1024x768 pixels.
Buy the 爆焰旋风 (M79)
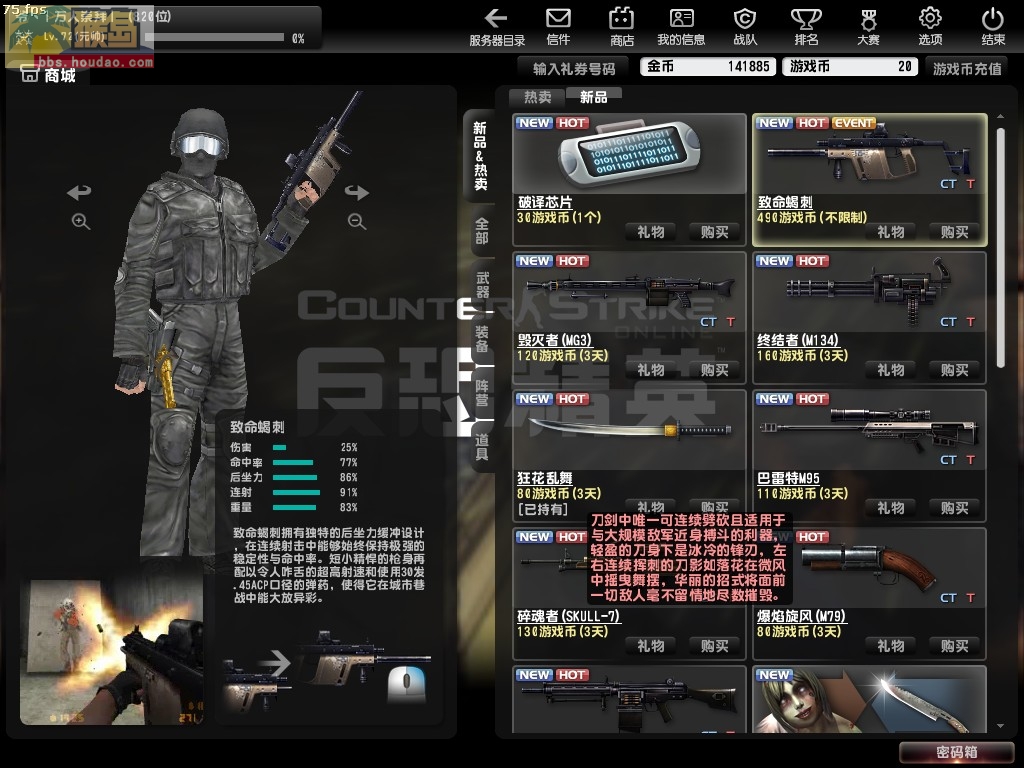954,646
